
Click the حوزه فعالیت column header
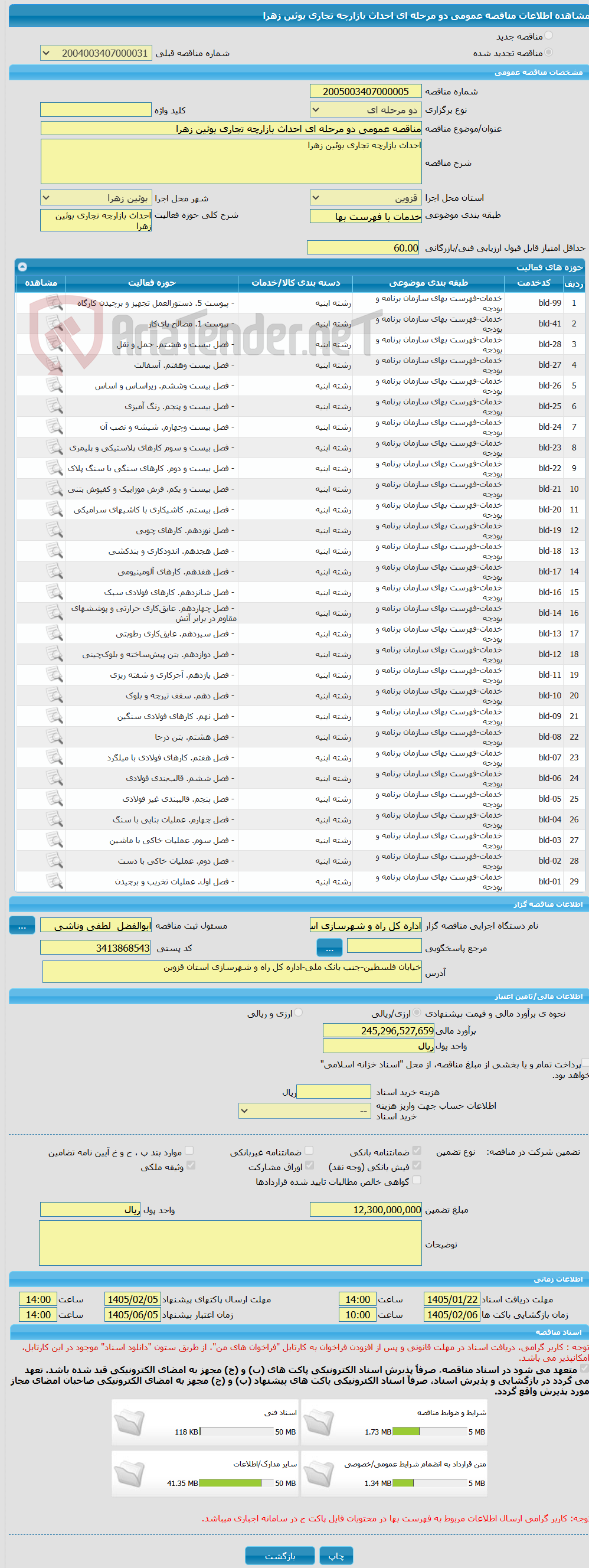coord(152,282)
